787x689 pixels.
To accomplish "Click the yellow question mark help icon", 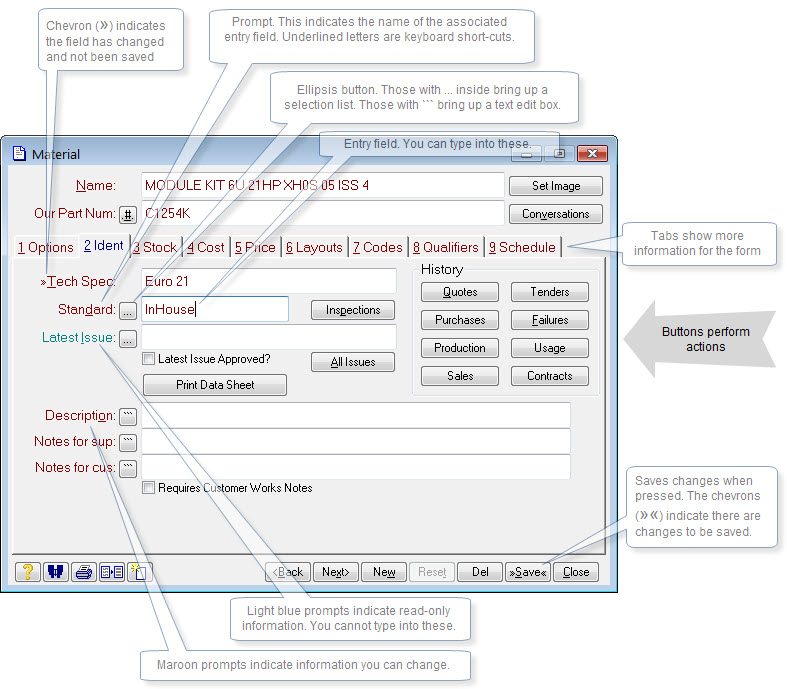I will (28, 572).
